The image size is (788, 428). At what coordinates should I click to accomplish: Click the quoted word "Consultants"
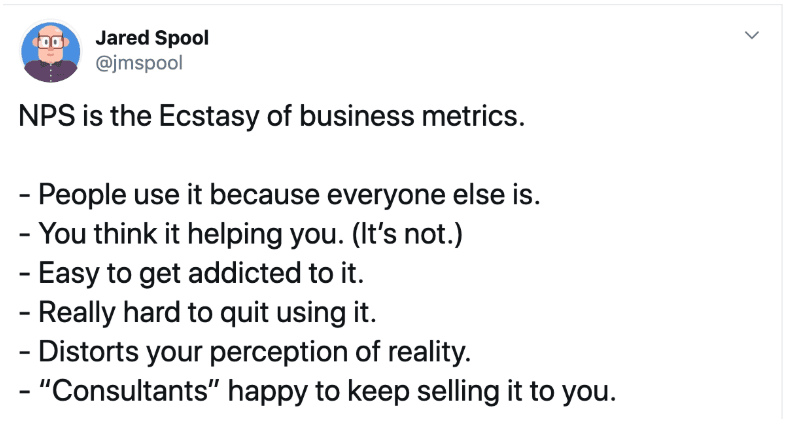click(x=129, y=391)
